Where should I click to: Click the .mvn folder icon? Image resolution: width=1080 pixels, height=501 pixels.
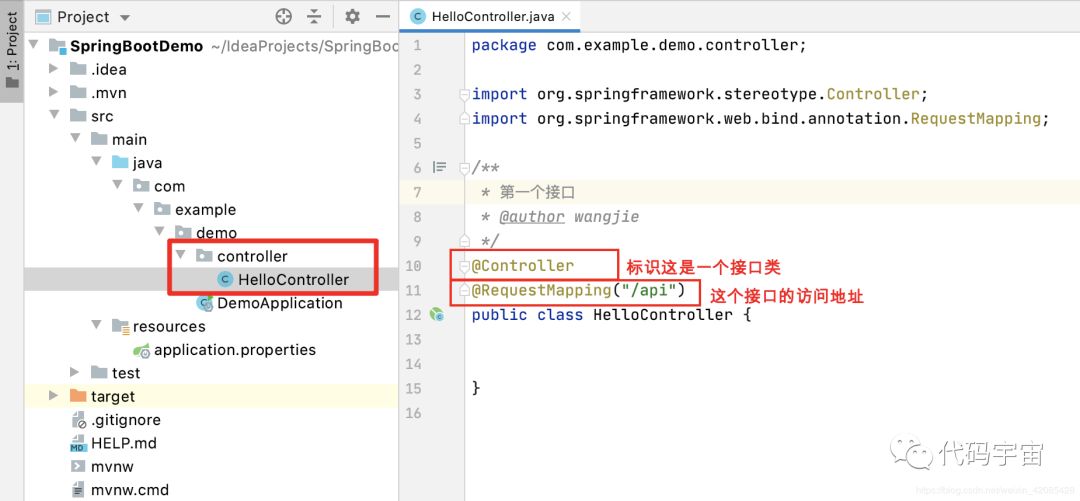click(x=78, y=92)
